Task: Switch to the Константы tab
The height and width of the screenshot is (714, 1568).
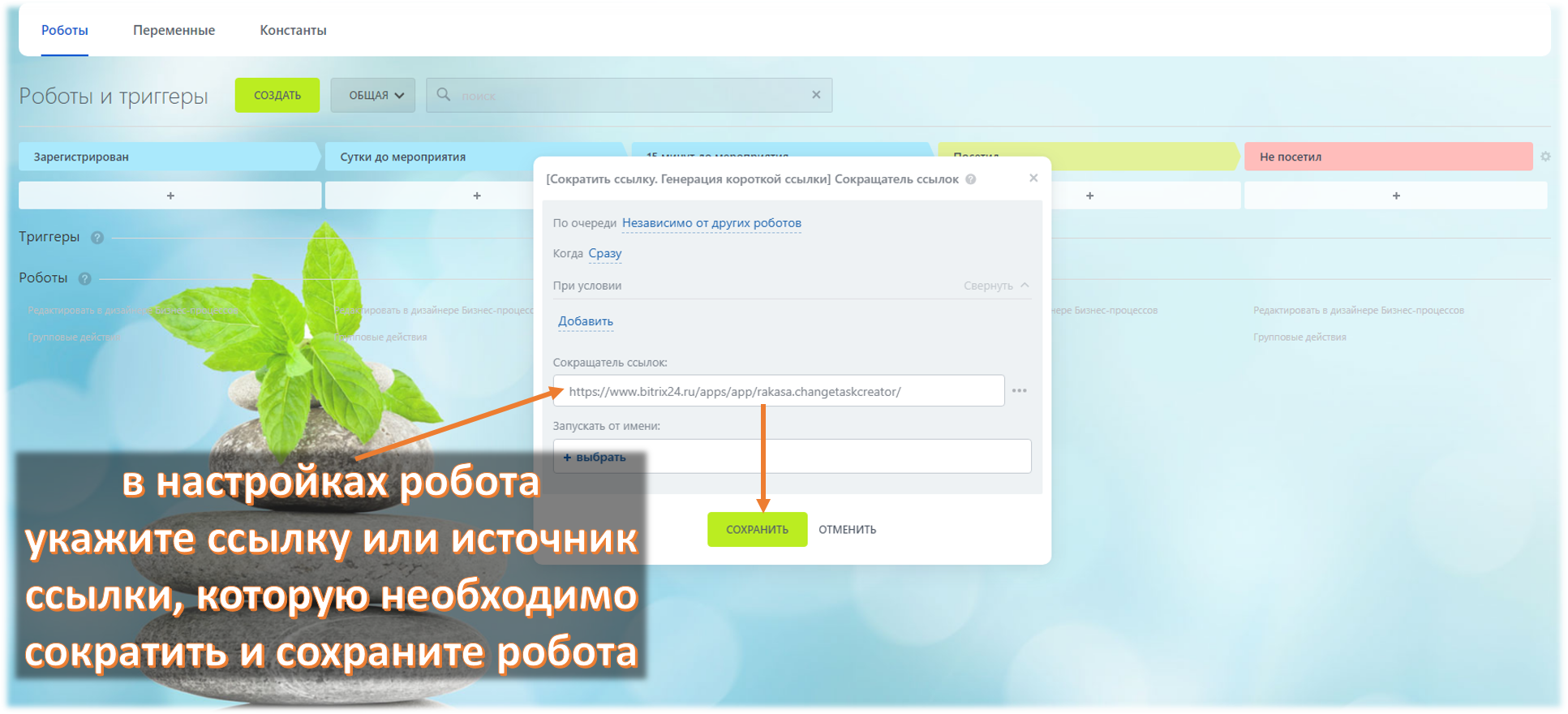Action: click(293, 30)
